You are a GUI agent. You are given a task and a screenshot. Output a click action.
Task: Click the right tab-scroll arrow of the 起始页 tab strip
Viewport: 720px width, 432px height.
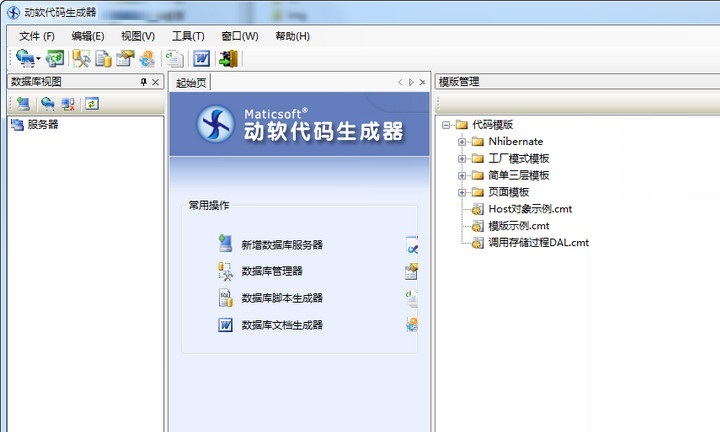tap(411, 82)
